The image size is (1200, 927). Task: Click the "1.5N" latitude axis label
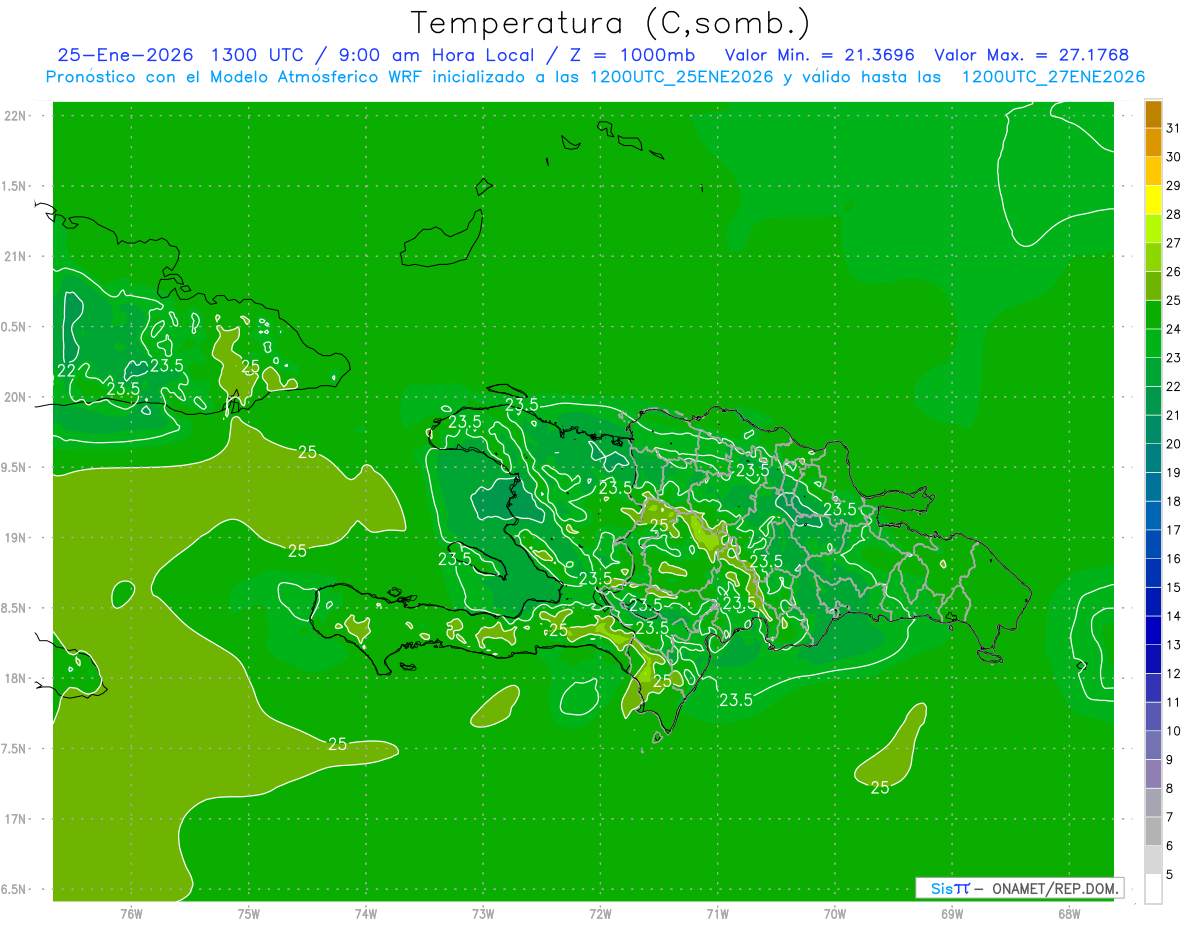[15, 186]
